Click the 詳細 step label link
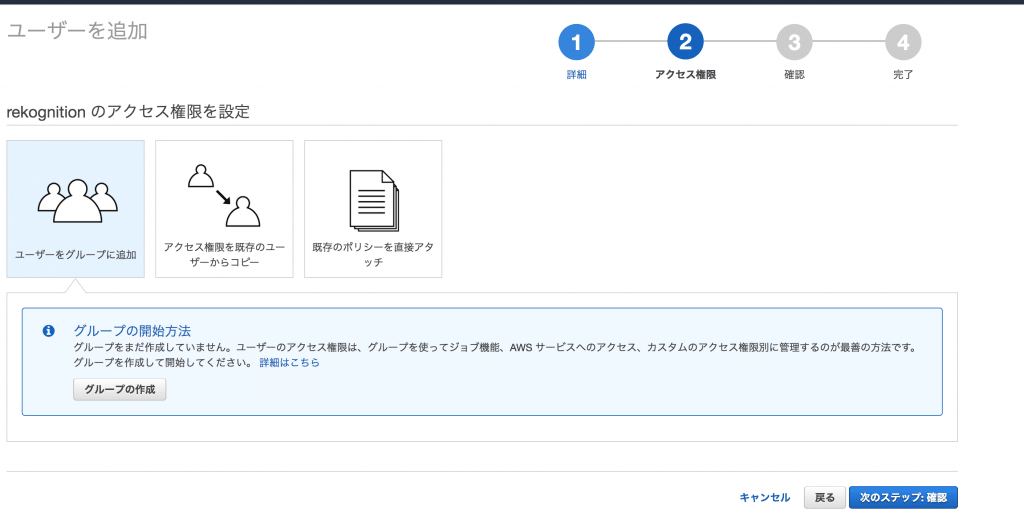Screen dimensions: 1024x513 pyautogui.click(x=576, y=75)
